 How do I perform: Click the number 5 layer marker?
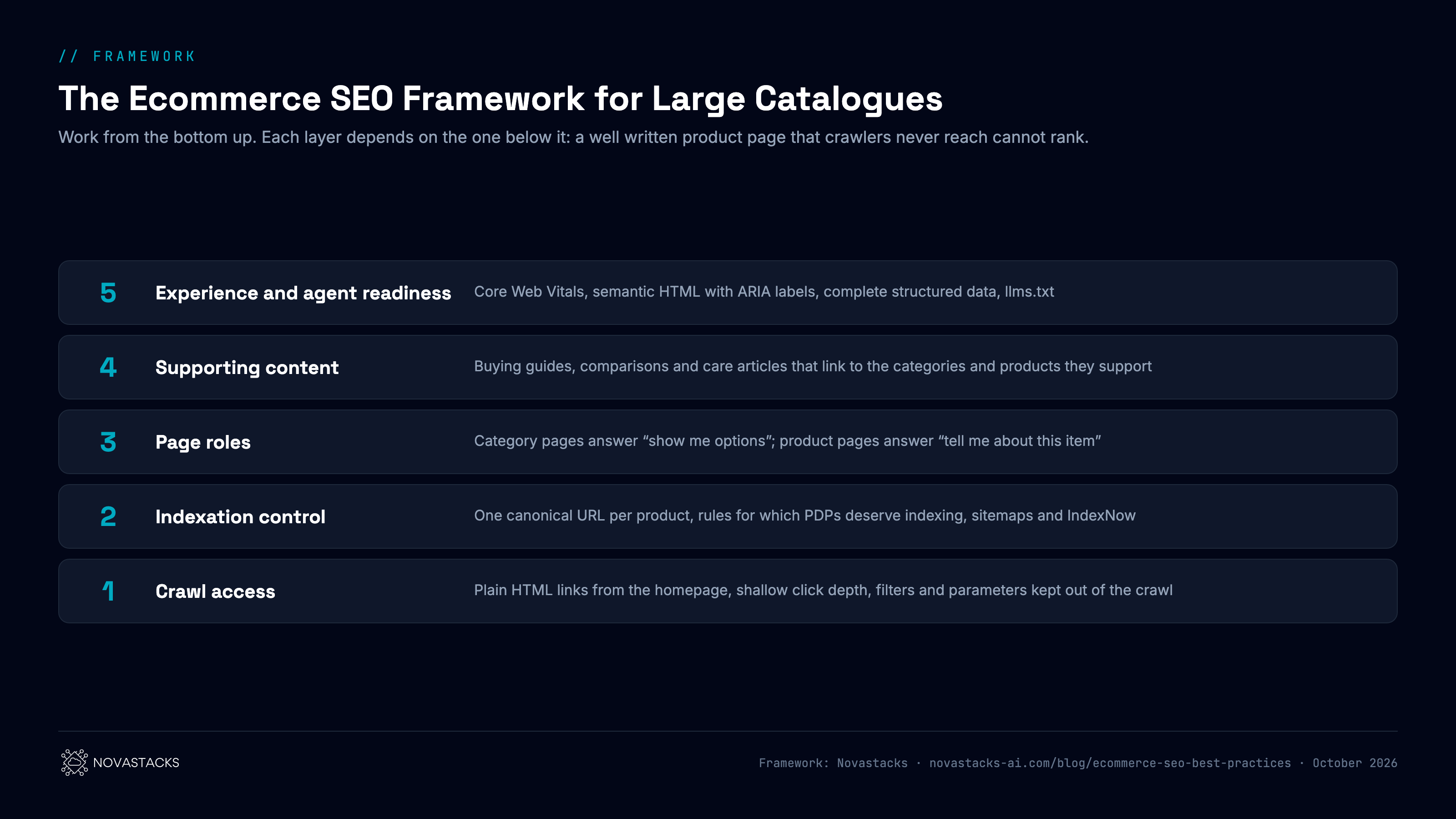pyautogui.click(x=108, y=293)
